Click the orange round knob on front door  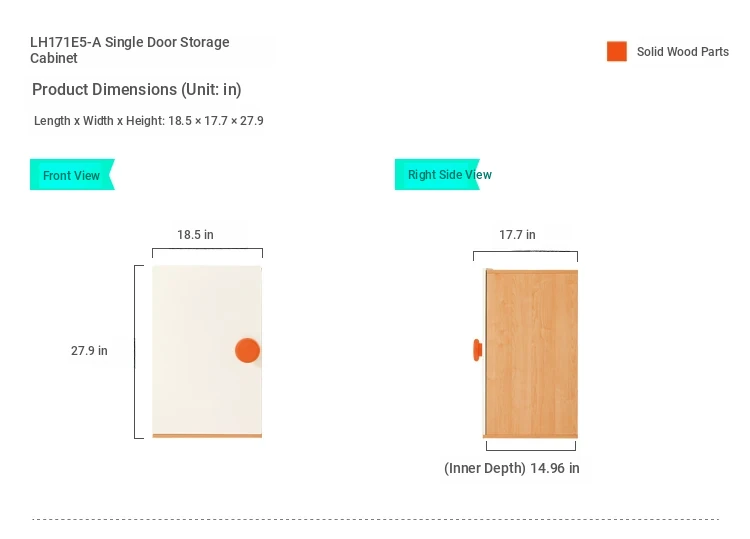(247, 350)
